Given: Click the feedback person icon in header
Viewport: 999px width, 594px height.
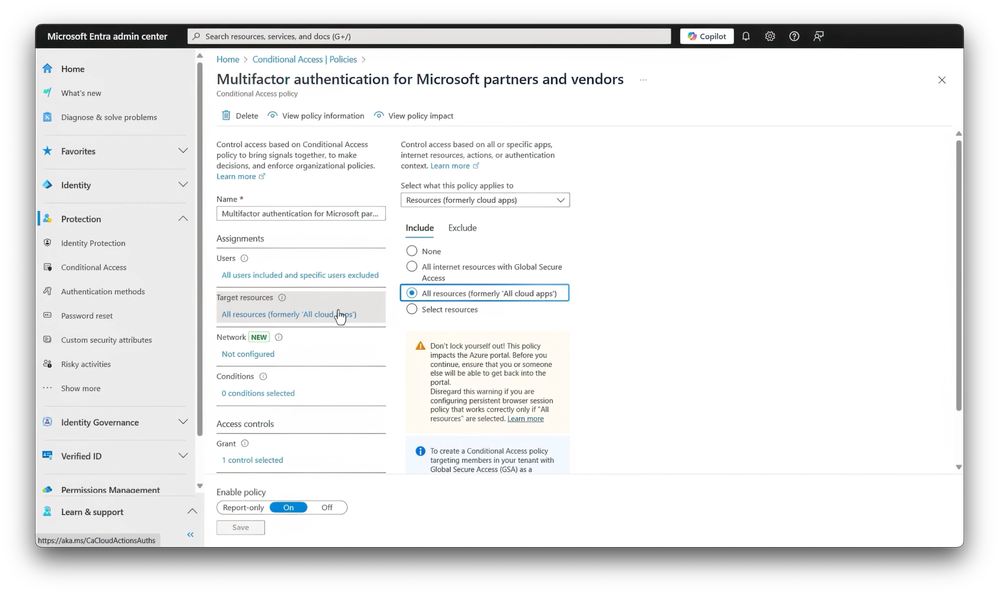Looking at the screenshot, I should click(819, 36).
